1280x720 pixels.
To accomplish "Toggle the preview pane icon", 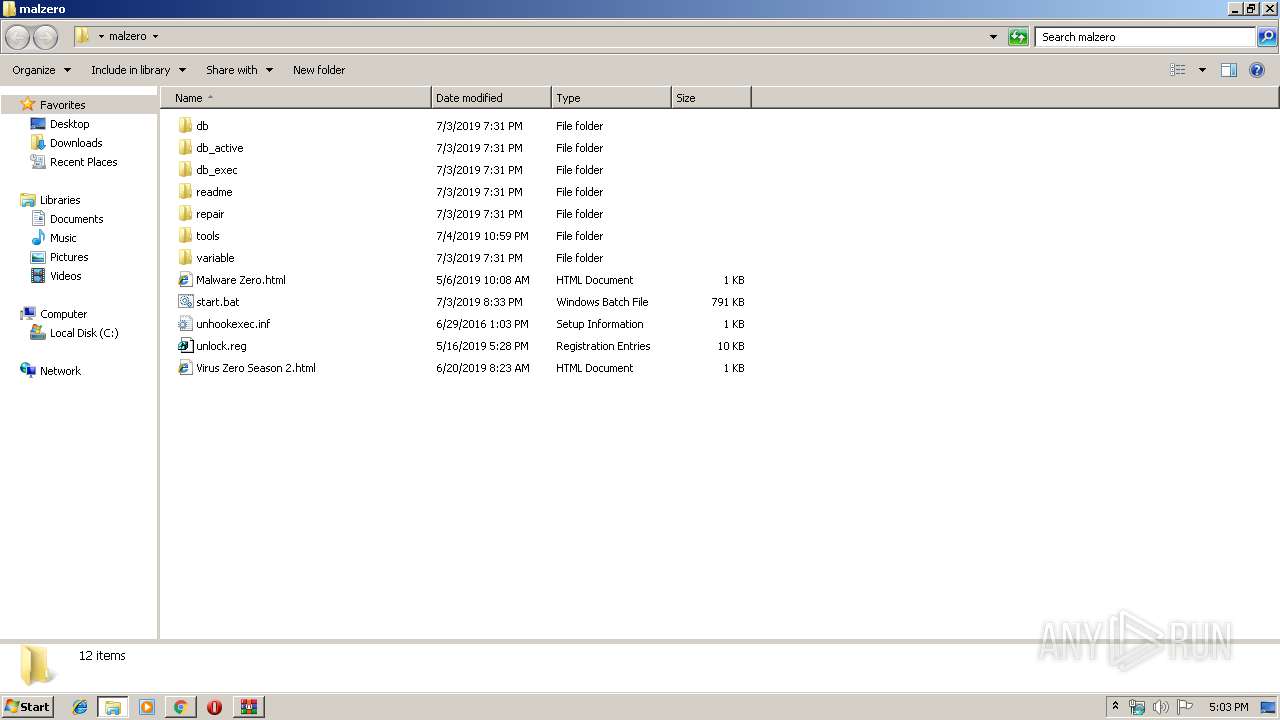I will (x=1229, y=70).
